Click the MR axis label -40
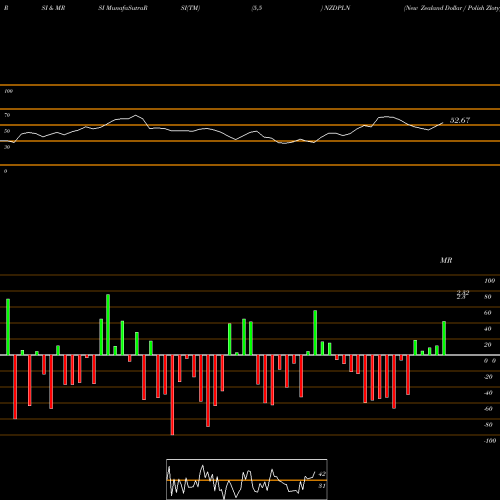 (x=488, y=393)
